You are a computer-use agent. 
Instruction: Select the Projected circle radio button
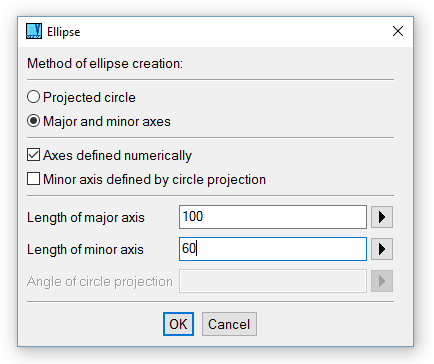[33, 97]
